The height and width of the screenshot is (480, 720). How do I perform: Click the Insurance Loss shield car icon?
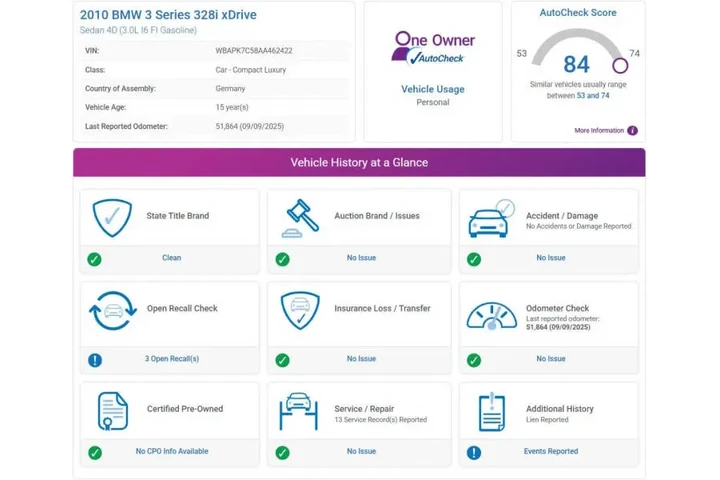click(x=301, y=311)
